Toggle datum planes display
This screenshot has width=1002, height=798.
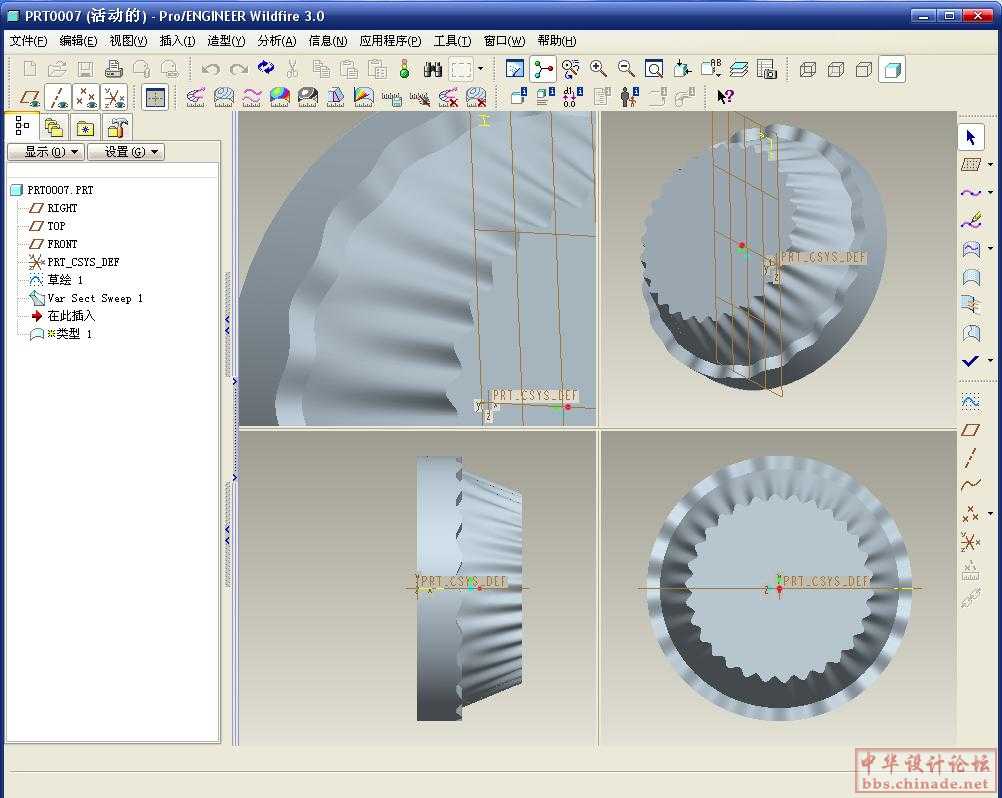tap(30, 98)
